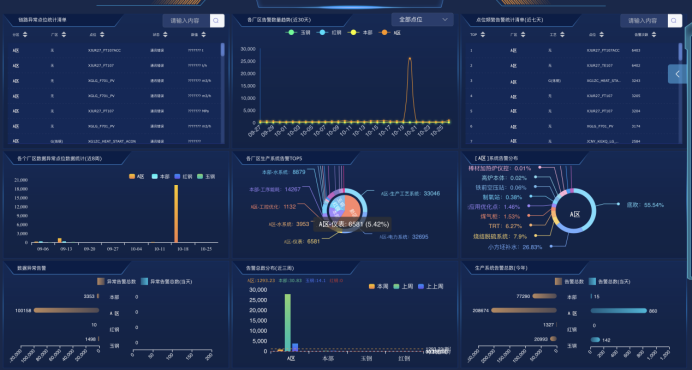Sort the frequent-alarm table by TOP arrows
Image resolution: width=692 pixels, height=370 pixels.
tap(483, 34)
